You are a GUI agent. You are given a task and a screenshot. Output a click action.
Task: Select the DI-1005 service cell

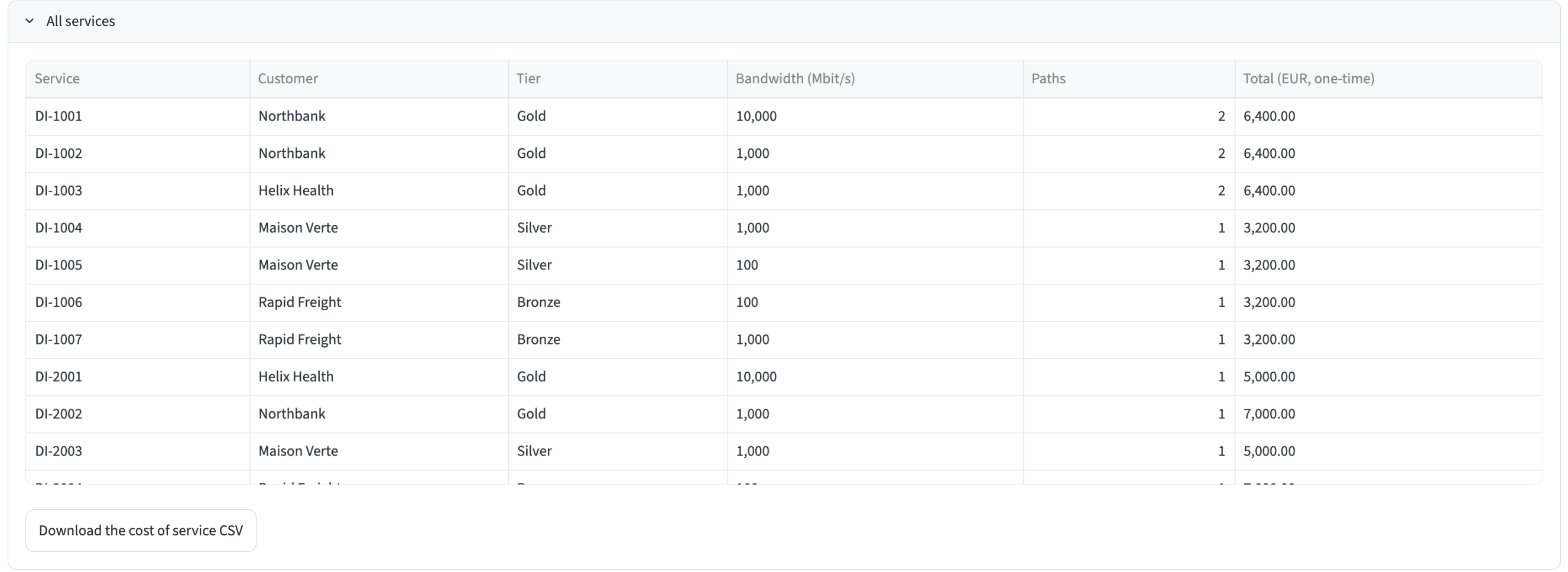(x=138, y=265)
